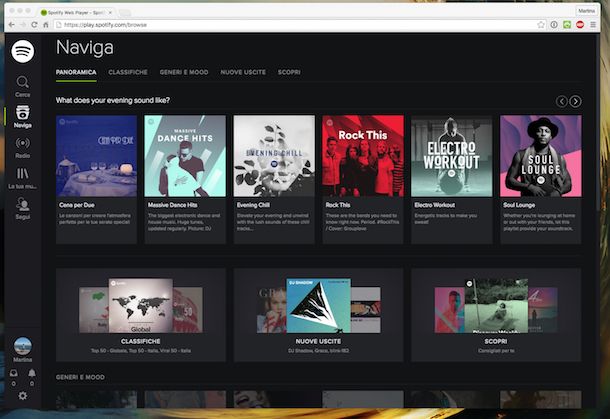Click the Martina profile avatar
The image size is (610, 419).
[x=23, y=346]
